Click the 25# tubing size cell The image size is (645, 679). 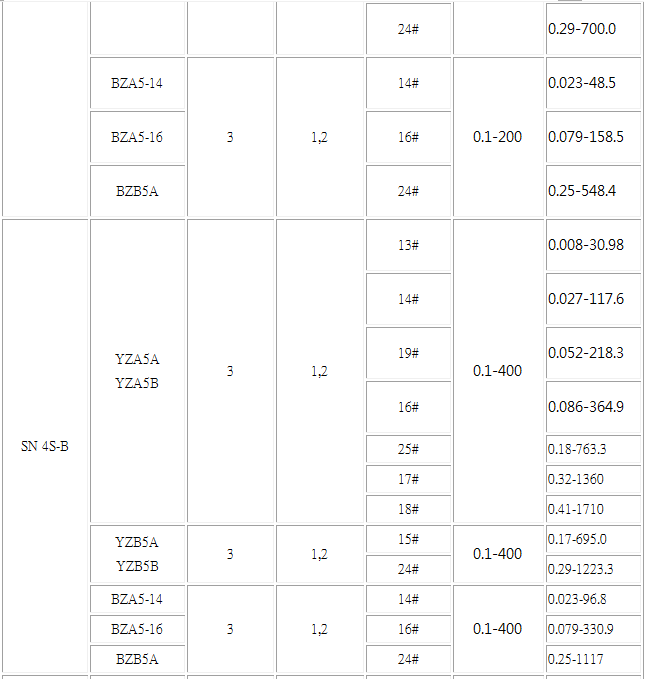tap(408, 449)
